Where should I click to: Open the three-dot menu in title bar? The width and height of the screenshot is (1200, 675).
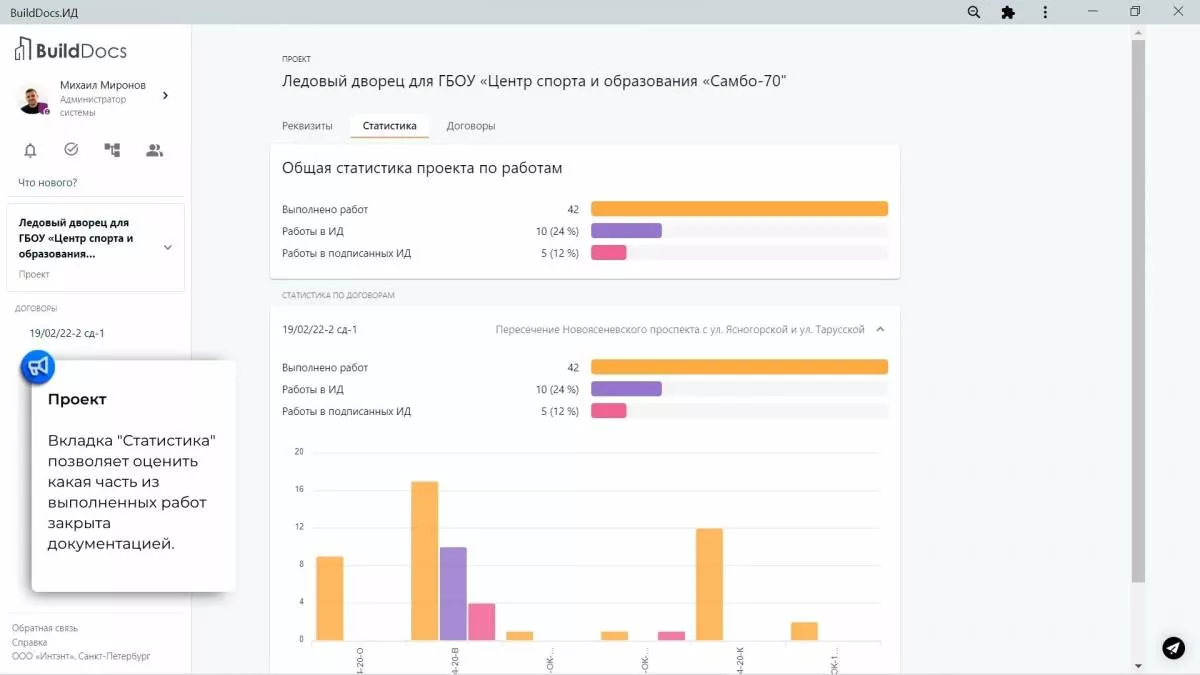1045,12
